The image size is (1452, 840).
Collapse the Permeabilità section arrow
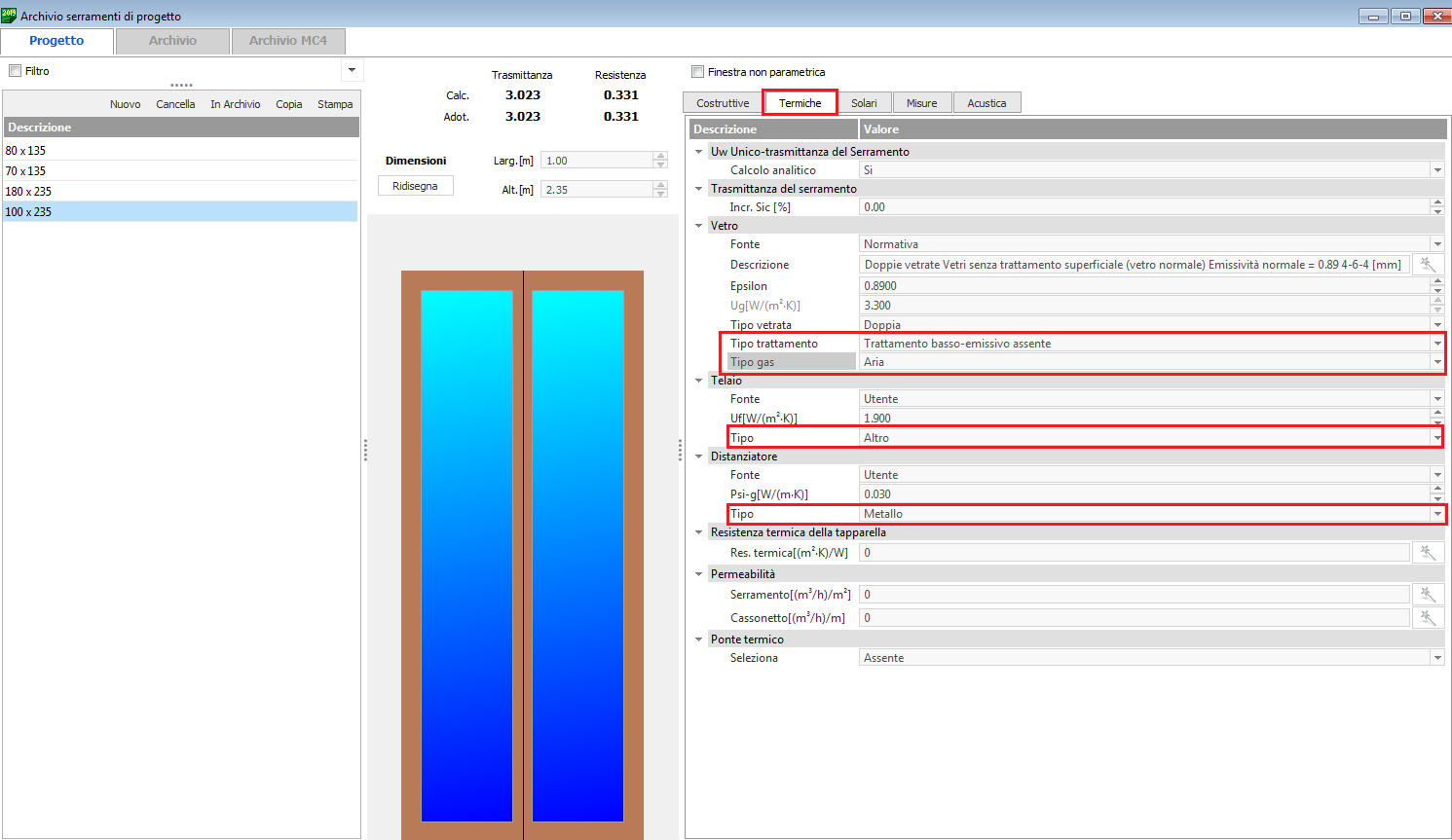[x=698, y=574]
